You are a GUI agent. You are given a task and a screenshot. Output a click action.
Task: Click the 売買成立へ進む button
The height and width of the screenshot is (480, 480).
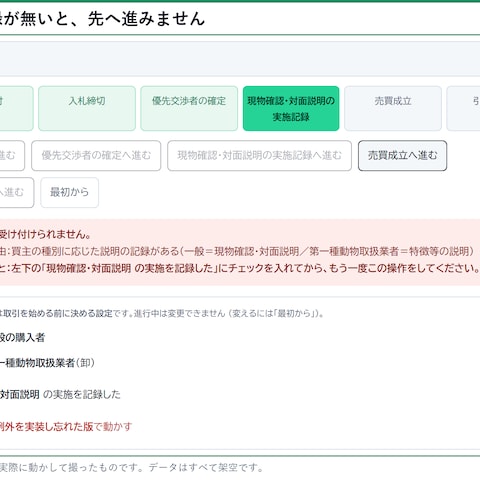402,156
